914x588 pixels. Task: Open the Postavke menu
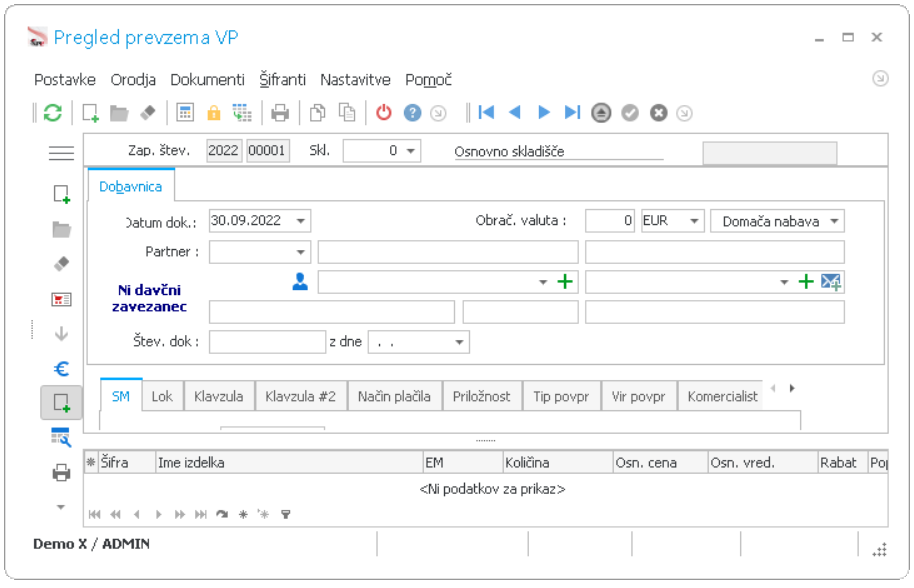(x=65, y=80)
